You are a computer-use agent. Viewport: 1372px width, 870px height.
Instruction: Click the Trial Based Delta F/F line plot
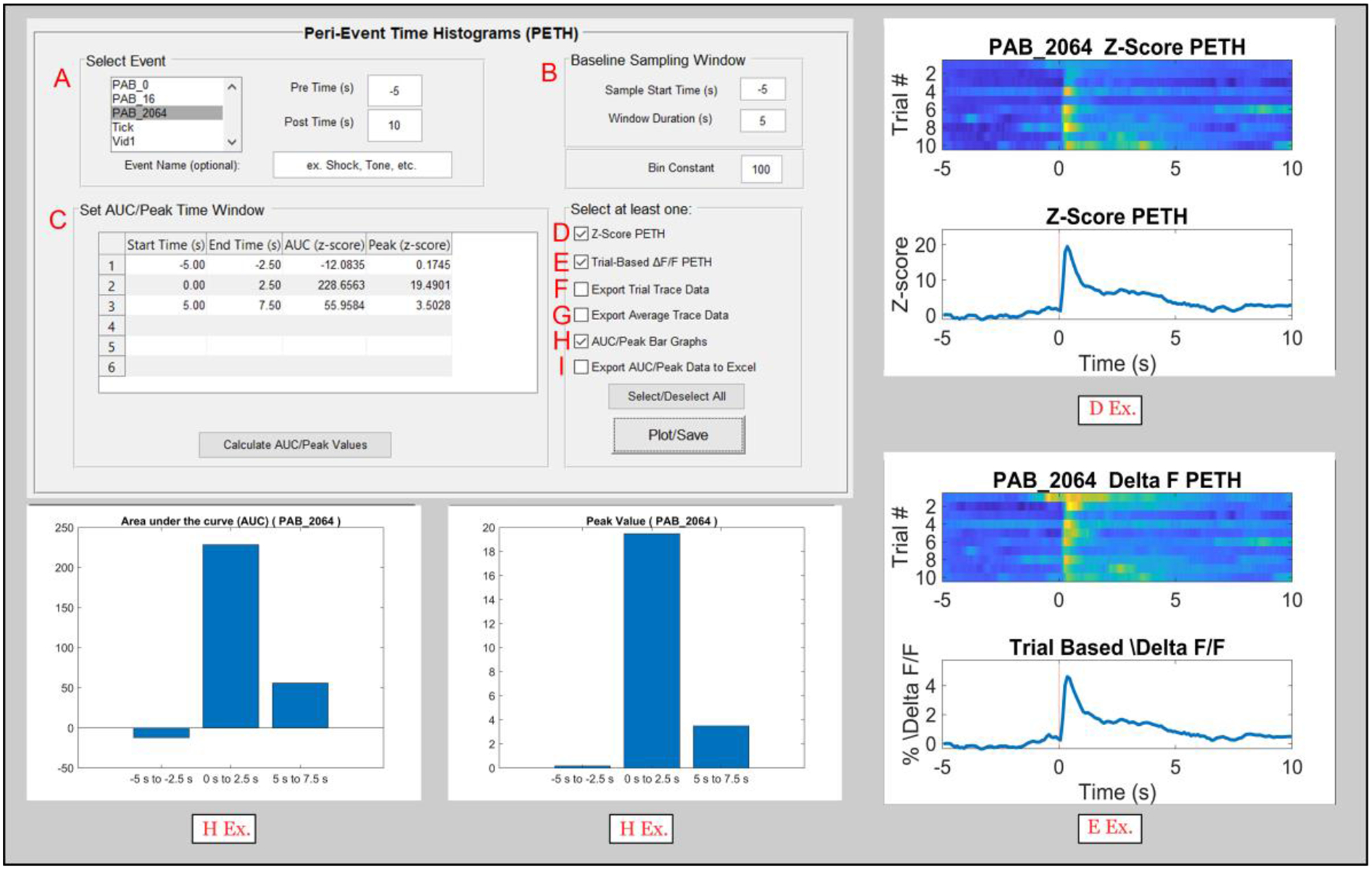click(x=1117, y=705)
